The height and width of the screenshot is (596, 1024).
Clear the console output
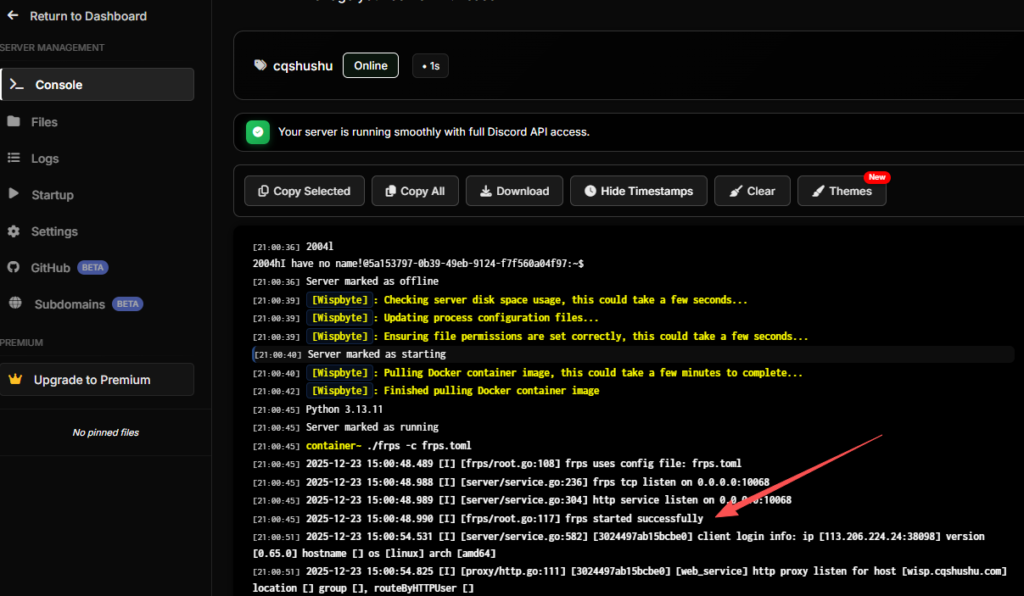pyautogui.click(x=752, y=190)
